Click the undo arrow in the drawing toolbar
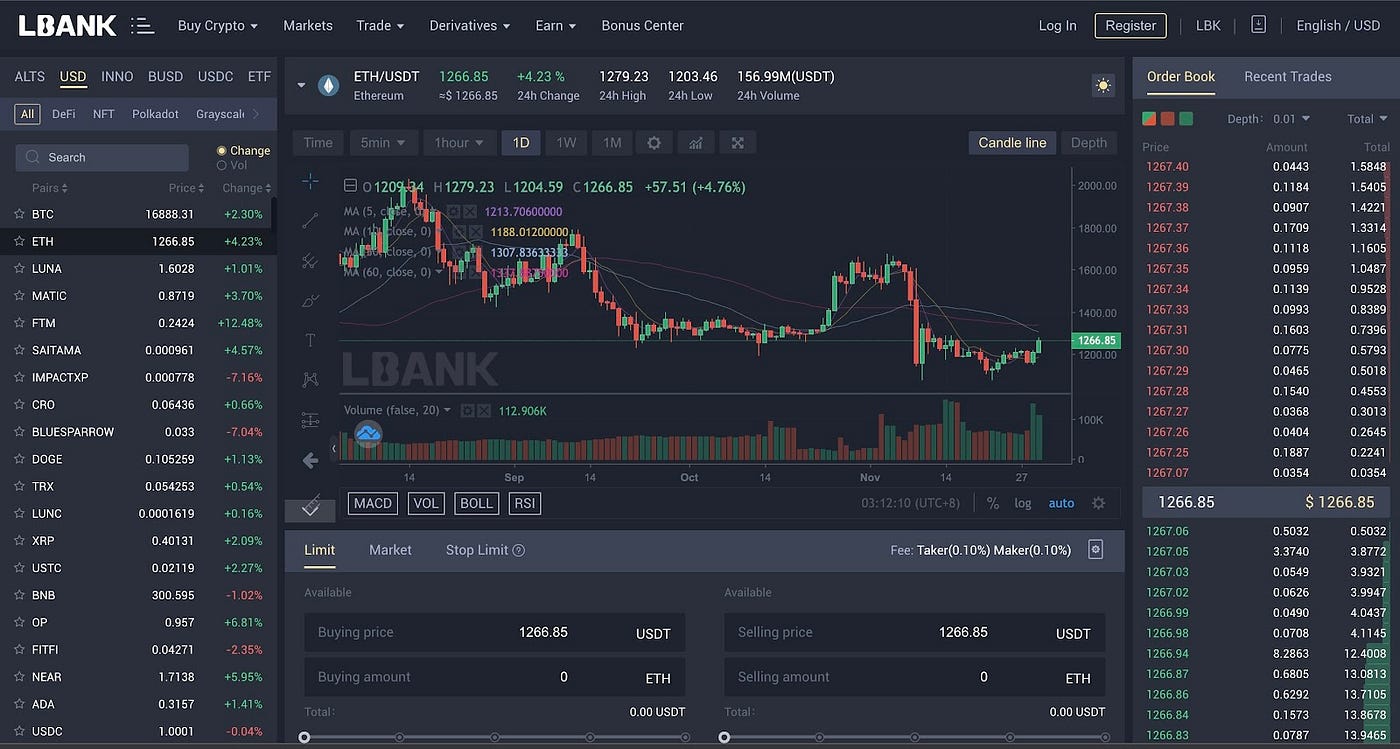This screenshot has height=749, width=1400. coord(310,460)
